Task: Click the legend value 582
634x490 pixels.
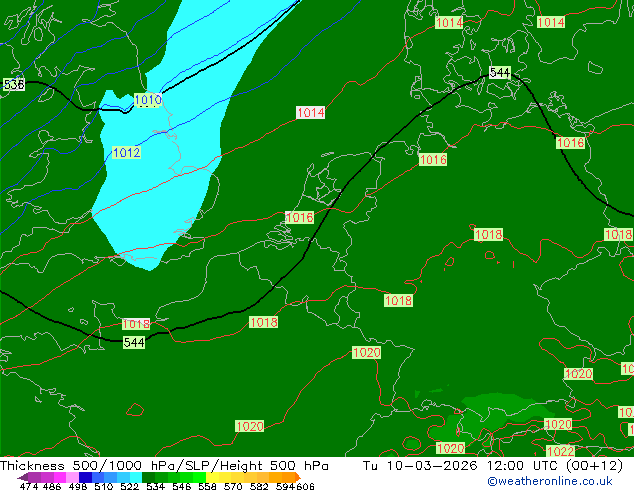Action: (x=259, y=486)
